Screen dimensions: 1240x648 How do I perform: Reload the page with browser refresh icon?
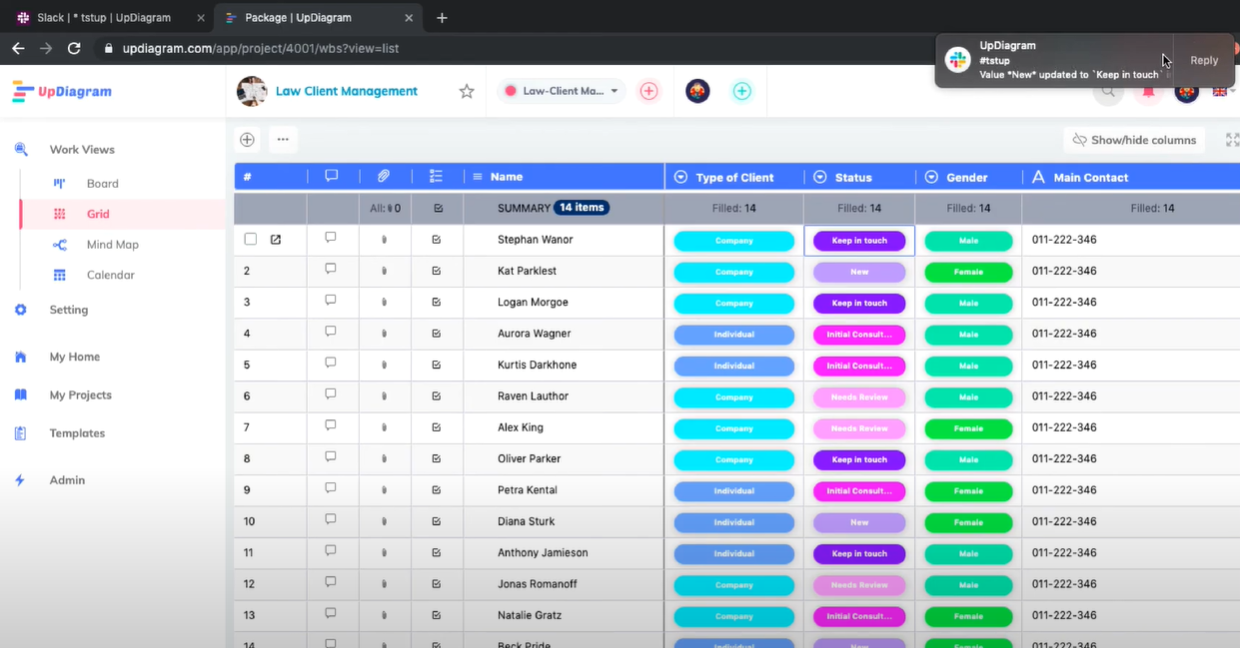pyautogui.click(x=74, y=48)
